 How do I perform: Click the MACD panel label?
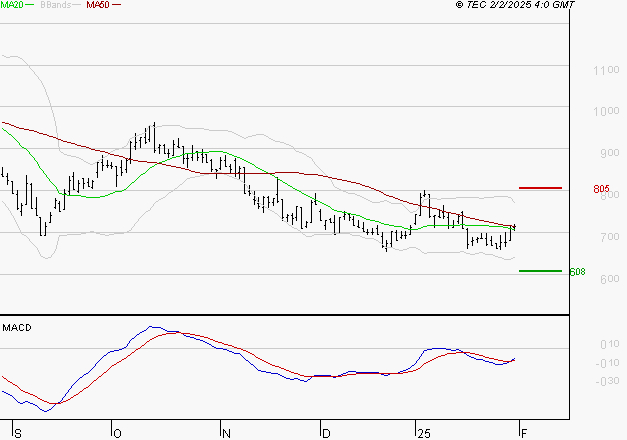click(17, 328)
